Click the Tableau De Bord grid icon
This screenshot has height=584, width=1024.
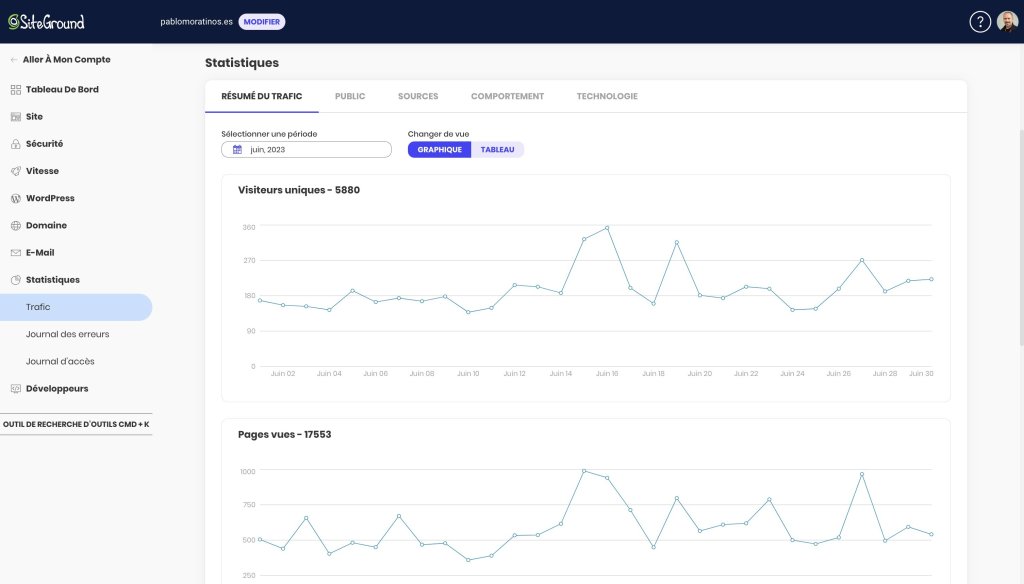(x=16, y=89)
